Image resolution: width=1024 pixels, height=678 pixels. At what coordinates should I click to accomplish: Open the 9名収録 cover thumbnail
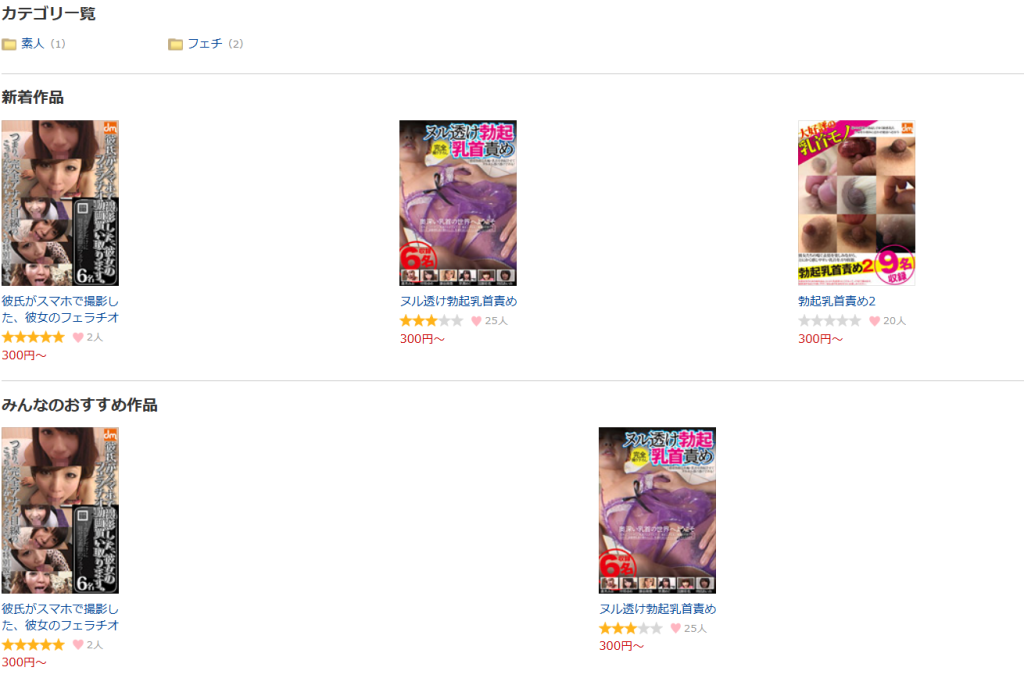tap(856, 203)
